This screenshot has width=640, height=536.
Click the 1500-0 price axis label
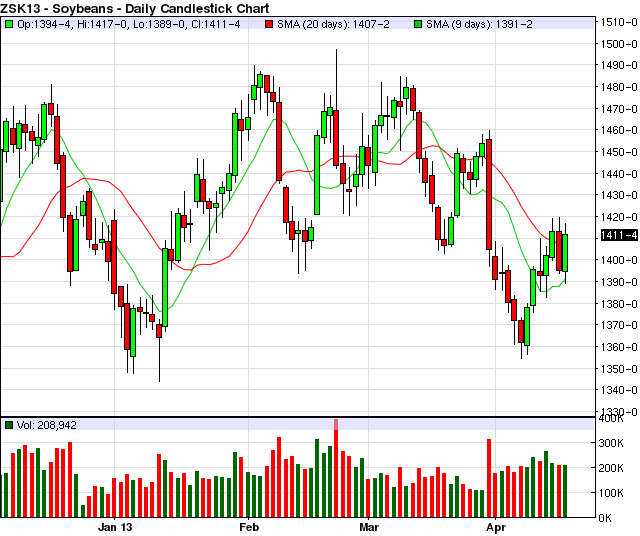point(619,44)
